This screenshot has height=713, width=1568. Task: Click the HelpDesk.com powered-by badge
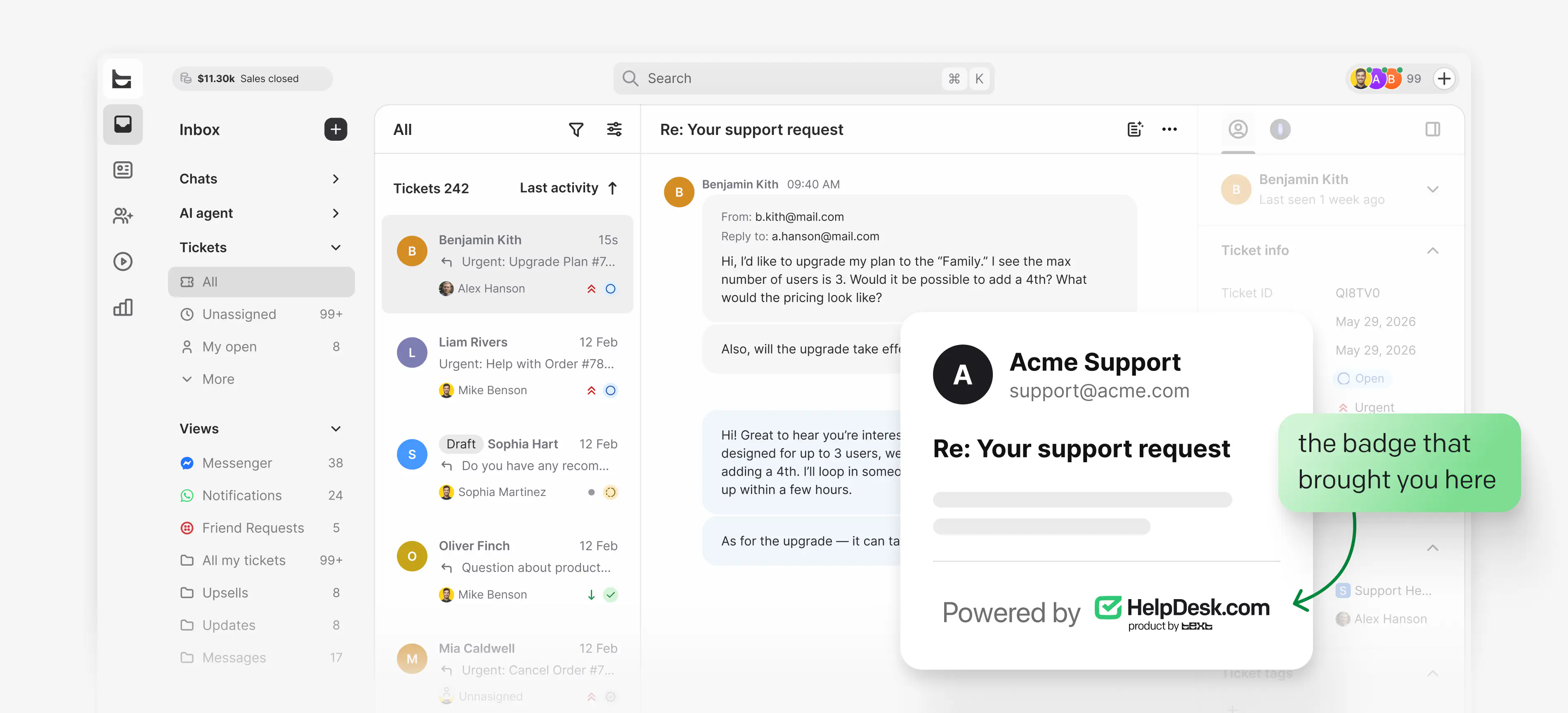tap(1182, 613)
